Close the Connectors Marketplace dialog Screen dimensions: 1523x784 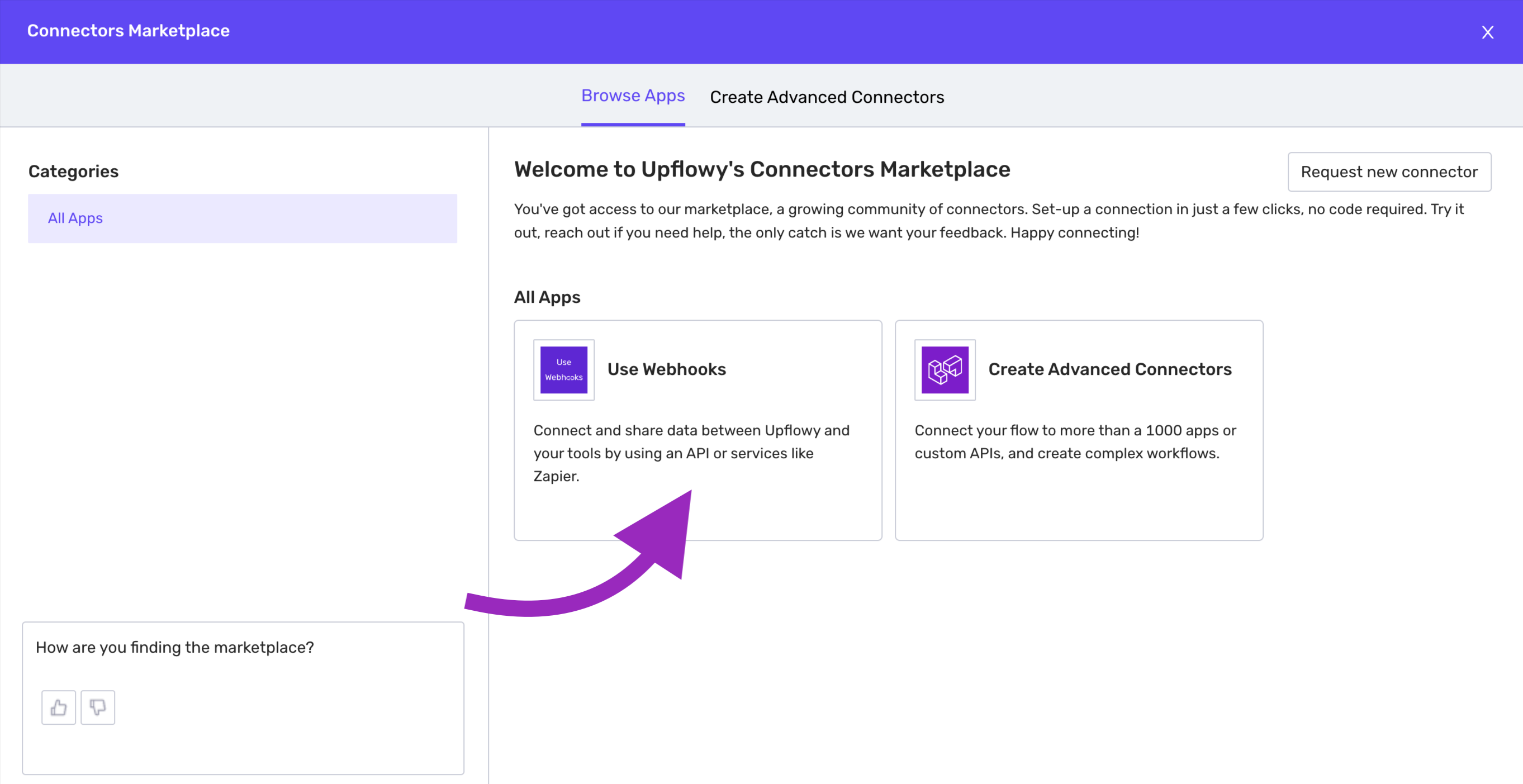tap(1488, 32)
